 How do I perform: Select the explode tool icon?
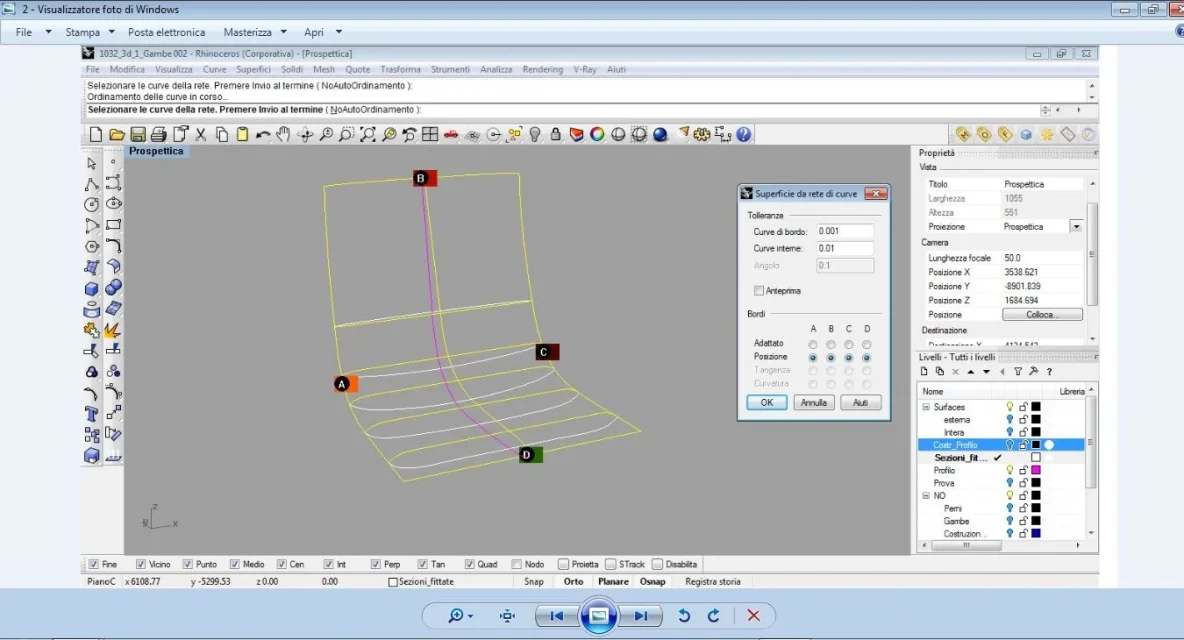click(x=113, y=330)
